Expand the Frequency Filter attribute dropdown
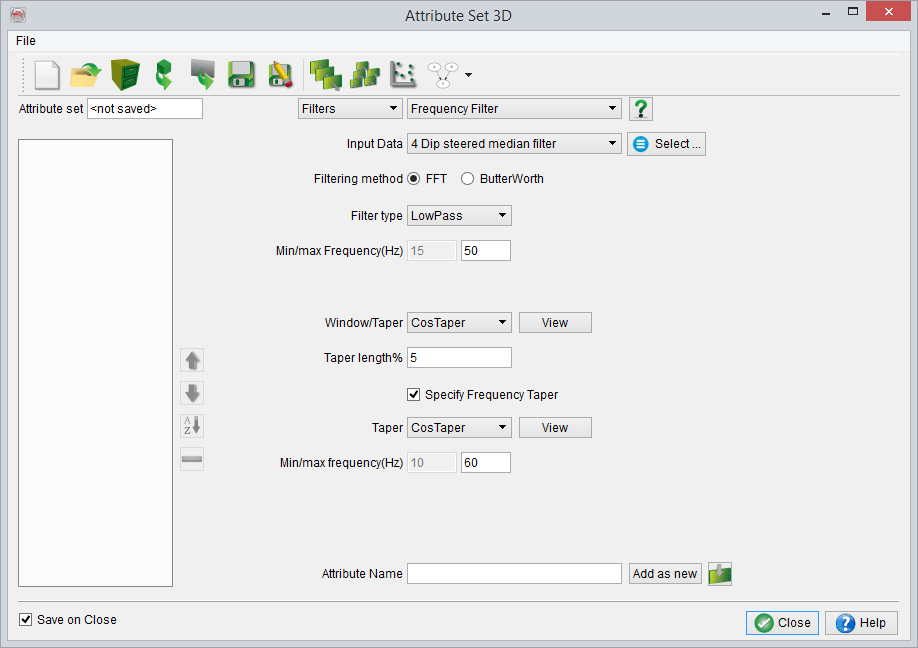Screen dimensions: 918x648 pyautogui.click(x=514, y=109)
